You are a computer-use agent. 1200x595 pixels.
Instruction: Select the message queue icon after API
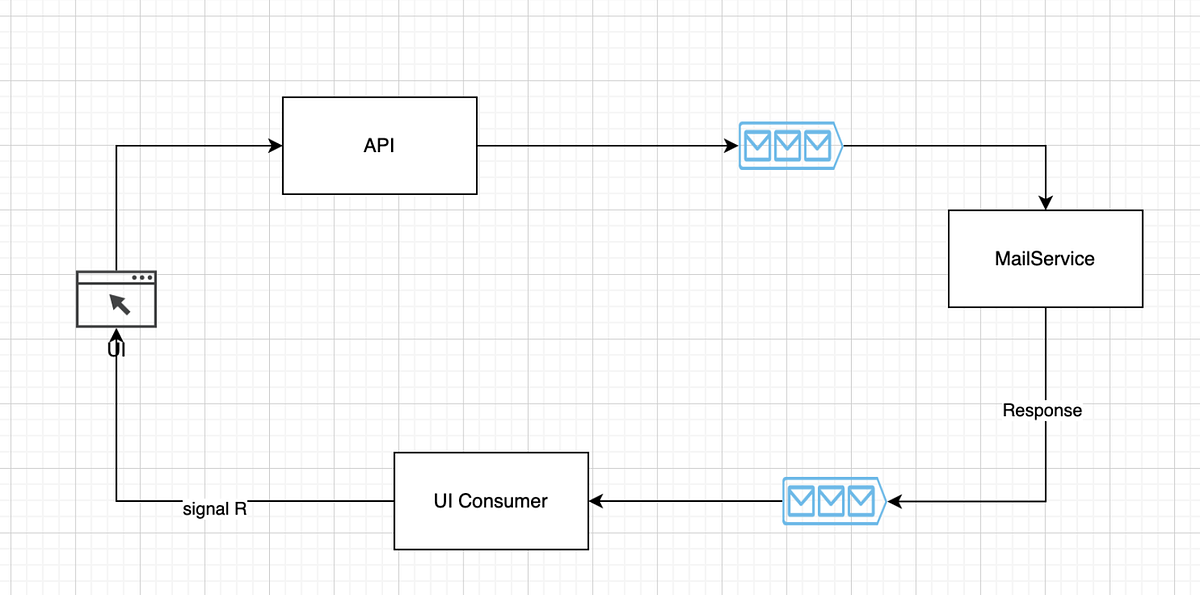[x=790, y=146]
